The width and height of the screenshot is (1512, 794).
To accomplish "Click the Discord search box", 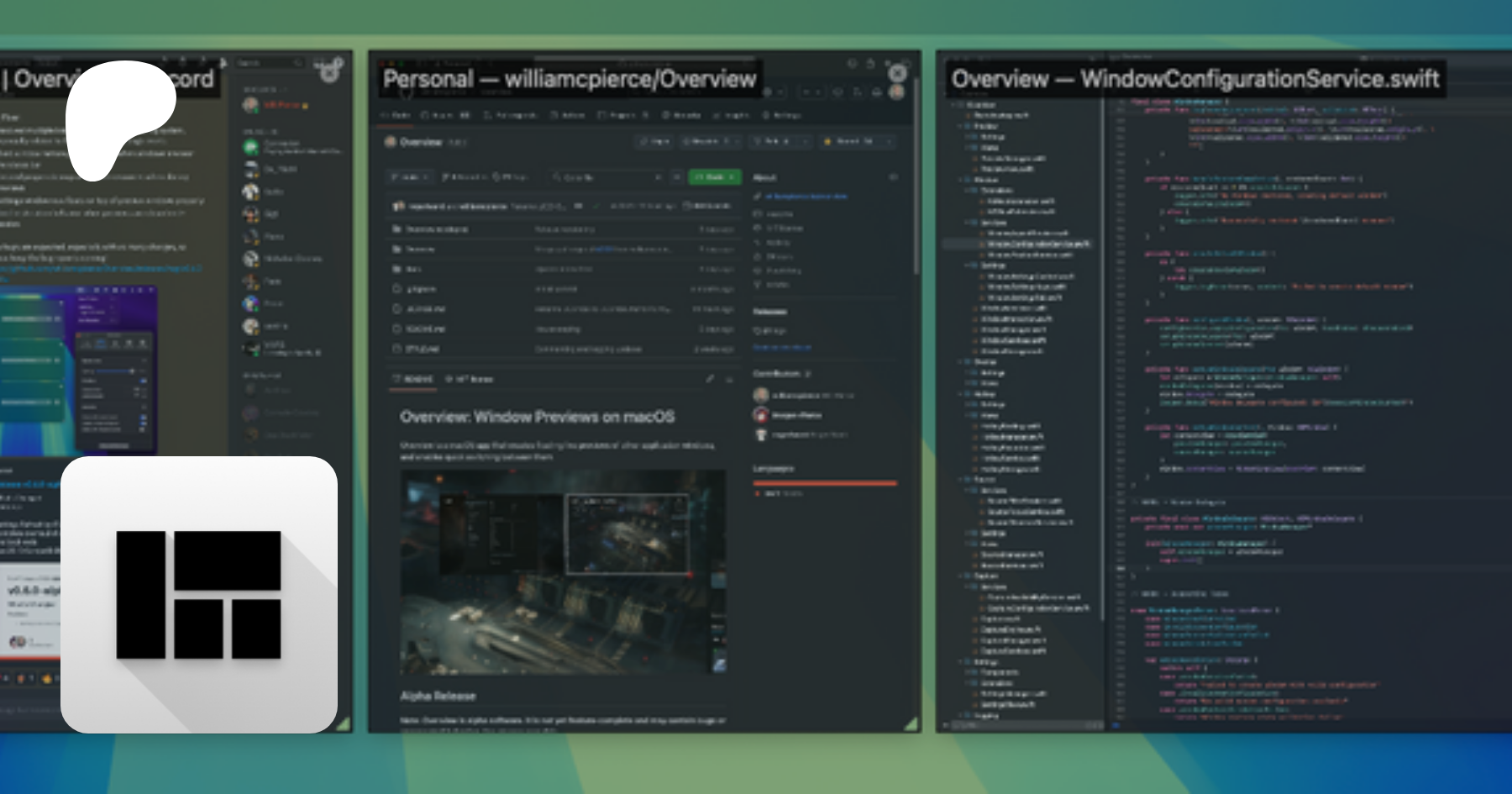I will (269, 63).
